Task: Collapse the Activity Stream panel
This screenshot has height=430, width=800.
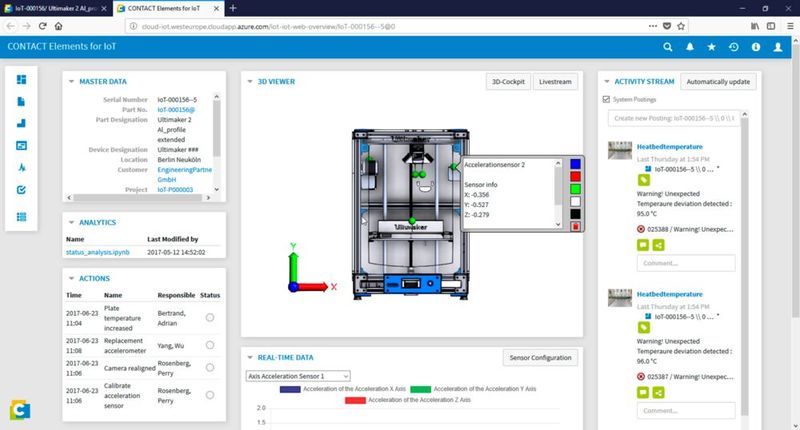Action: [605, 81]
